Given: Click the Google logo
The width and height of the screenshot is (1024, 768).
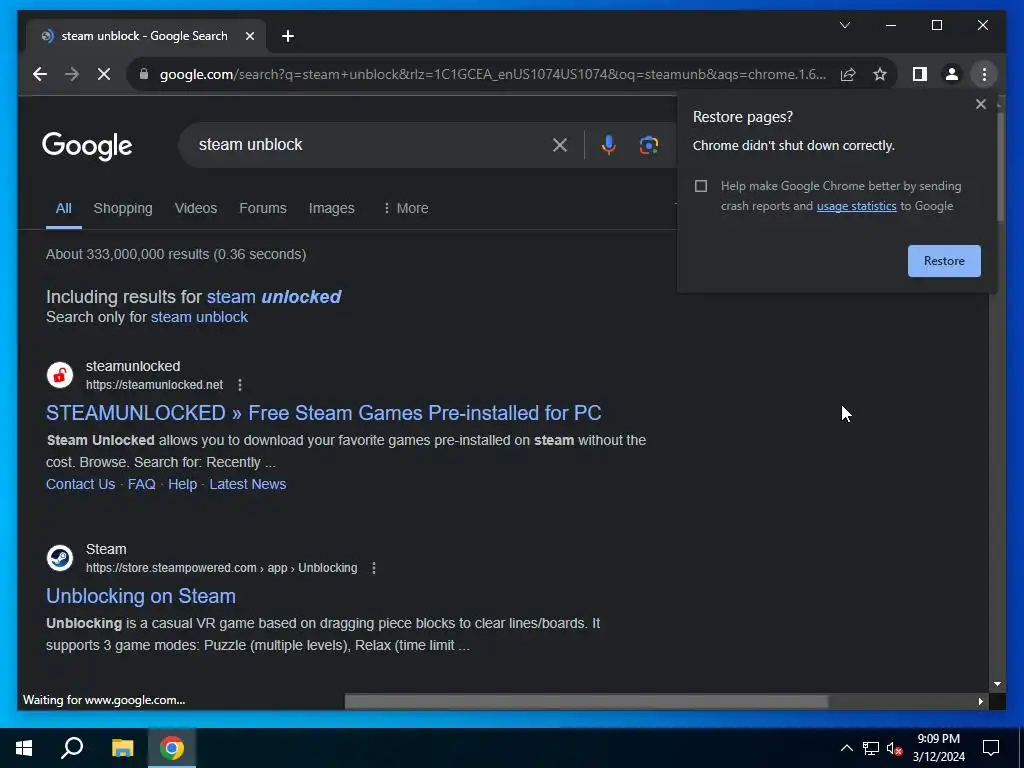Looking at the screenshot, I should pos(87,146).
